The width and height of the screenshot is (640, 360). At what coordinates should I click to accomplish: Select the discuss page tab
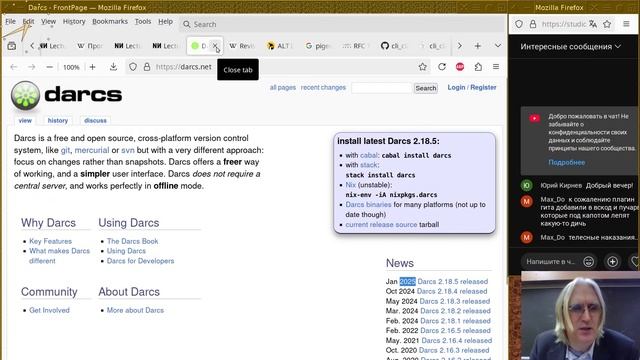point(95,120)
